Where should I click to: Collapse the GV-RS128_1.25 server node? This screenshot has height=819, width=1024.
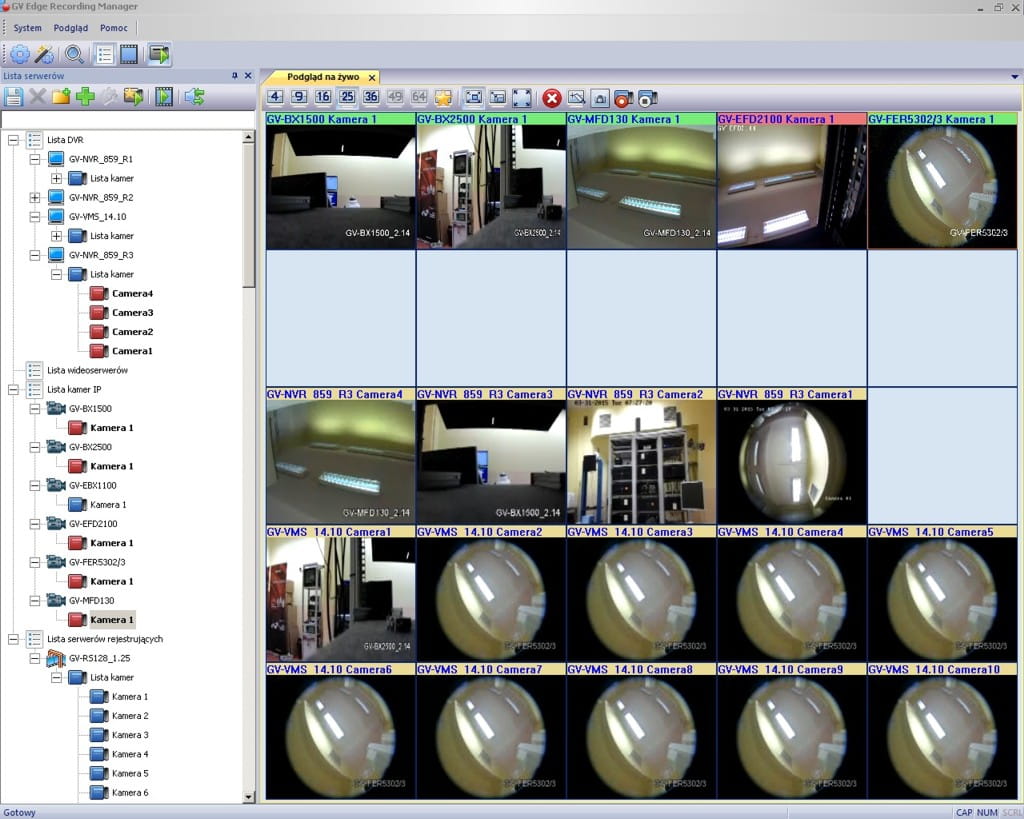point(35,658)
